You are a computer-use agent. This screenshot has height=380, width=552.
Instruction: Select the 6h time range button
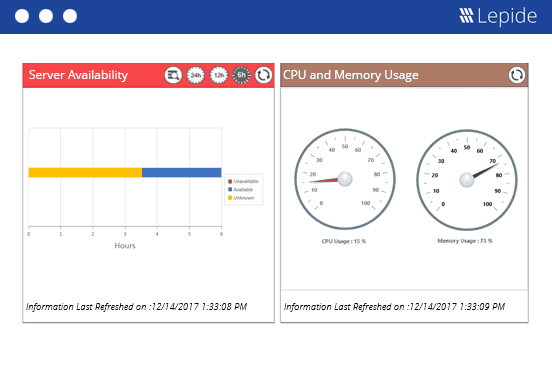click(x=242, y=75)
